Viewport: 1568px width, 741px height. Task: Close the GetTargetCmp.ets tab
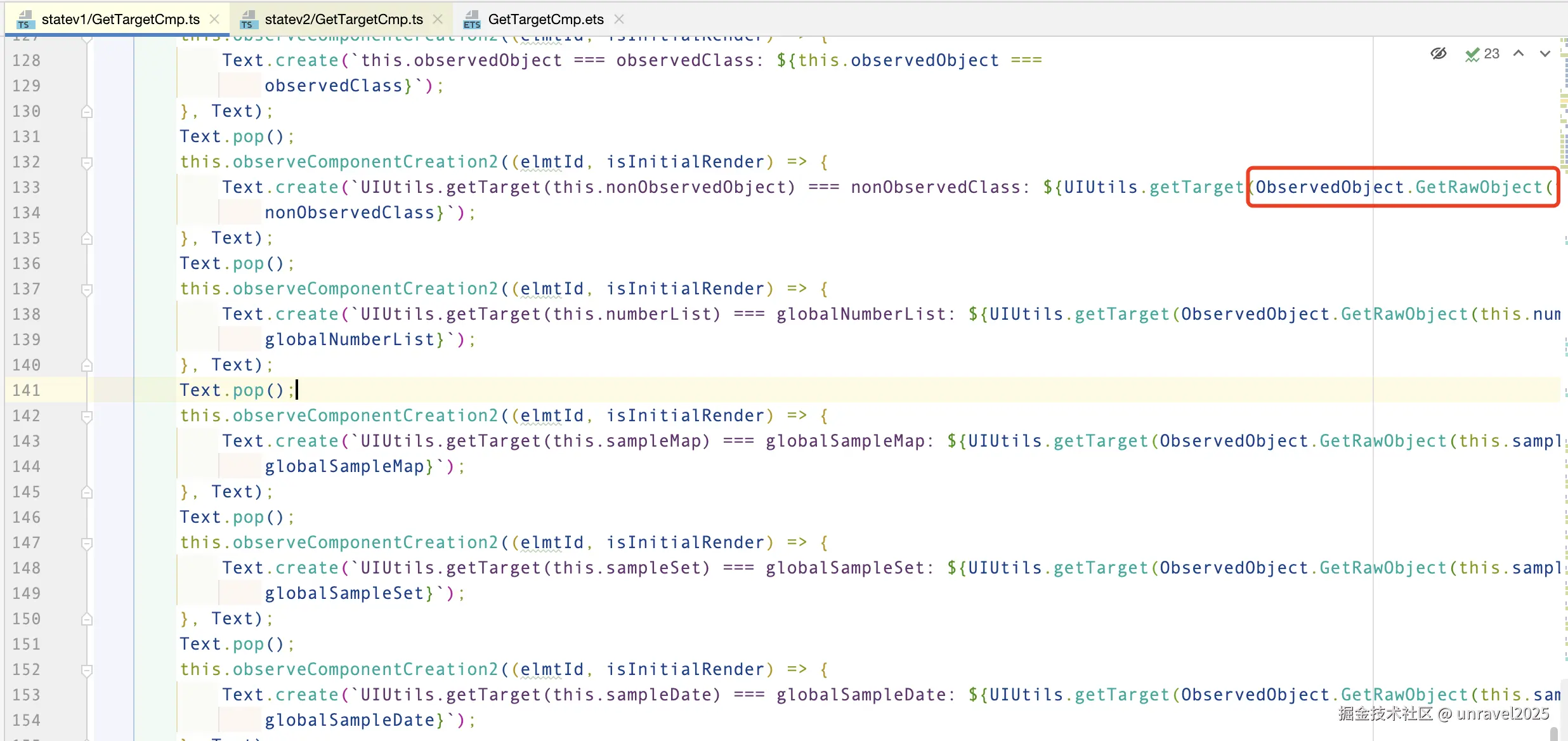[619, 19]
